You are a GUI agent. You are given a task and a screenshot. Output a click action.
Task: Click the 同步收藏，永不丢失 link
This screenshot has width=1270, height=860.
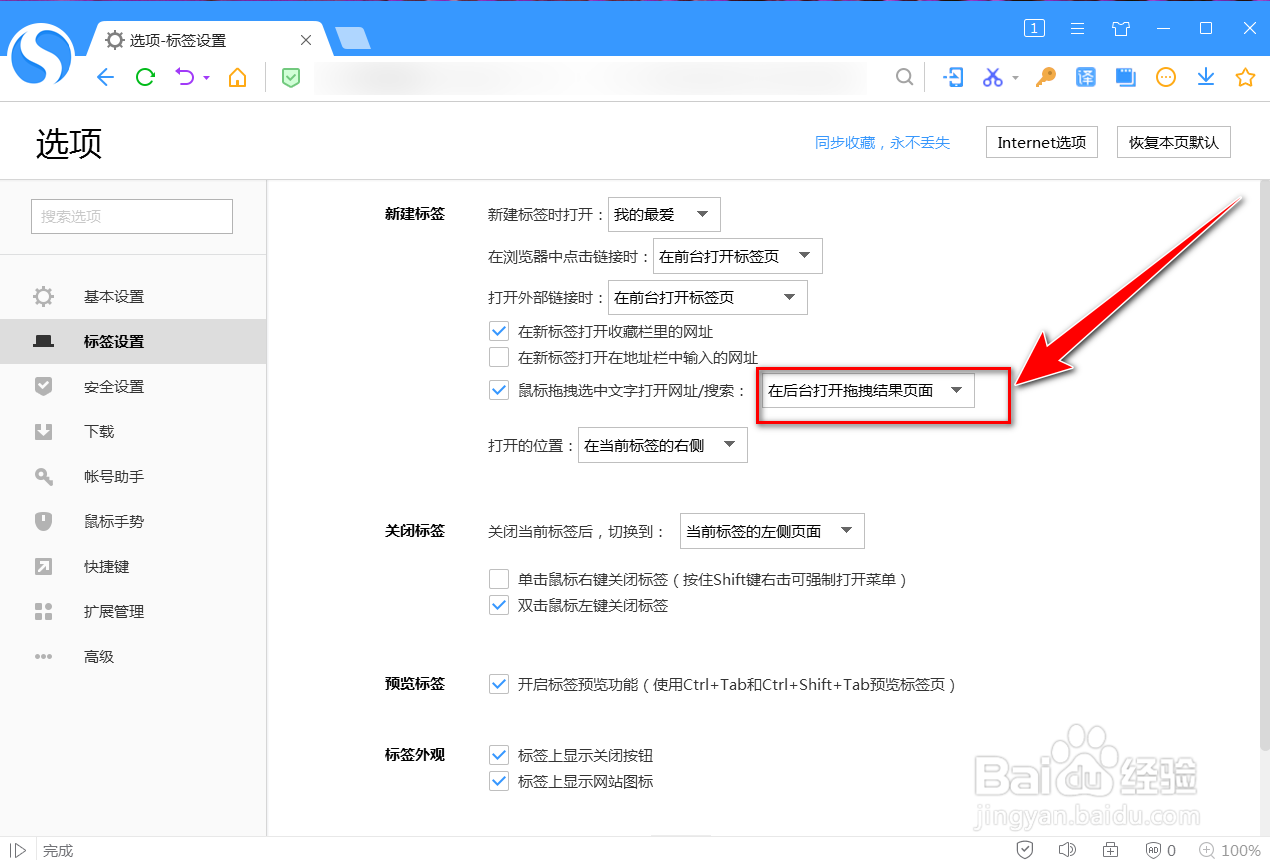883,142
